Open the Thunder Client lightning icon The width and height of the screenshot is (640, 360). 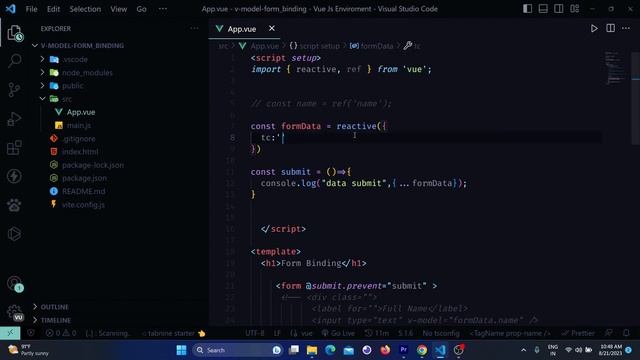[x=14, y=176]
